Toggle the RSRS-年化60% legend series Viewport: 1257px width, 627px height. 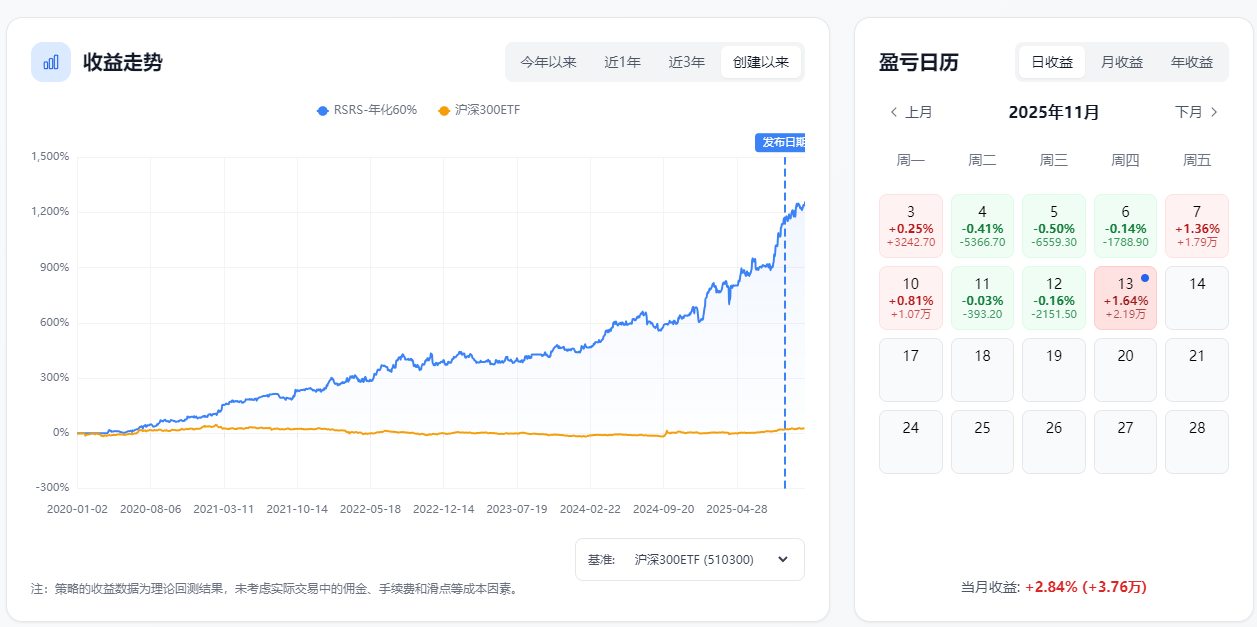coord(367,110)
